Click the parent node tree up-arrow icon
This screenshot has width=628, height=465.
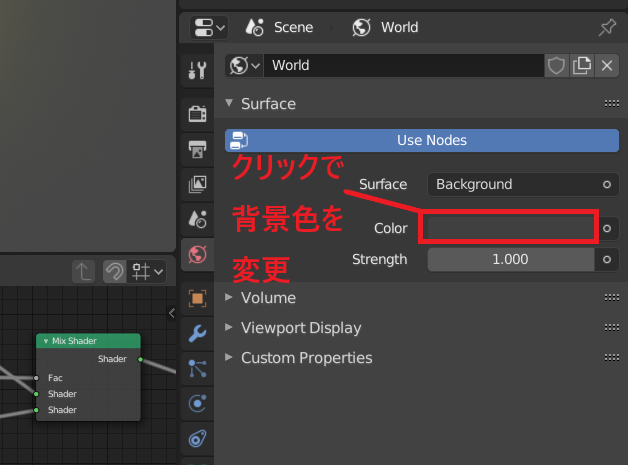coord(84,272)
